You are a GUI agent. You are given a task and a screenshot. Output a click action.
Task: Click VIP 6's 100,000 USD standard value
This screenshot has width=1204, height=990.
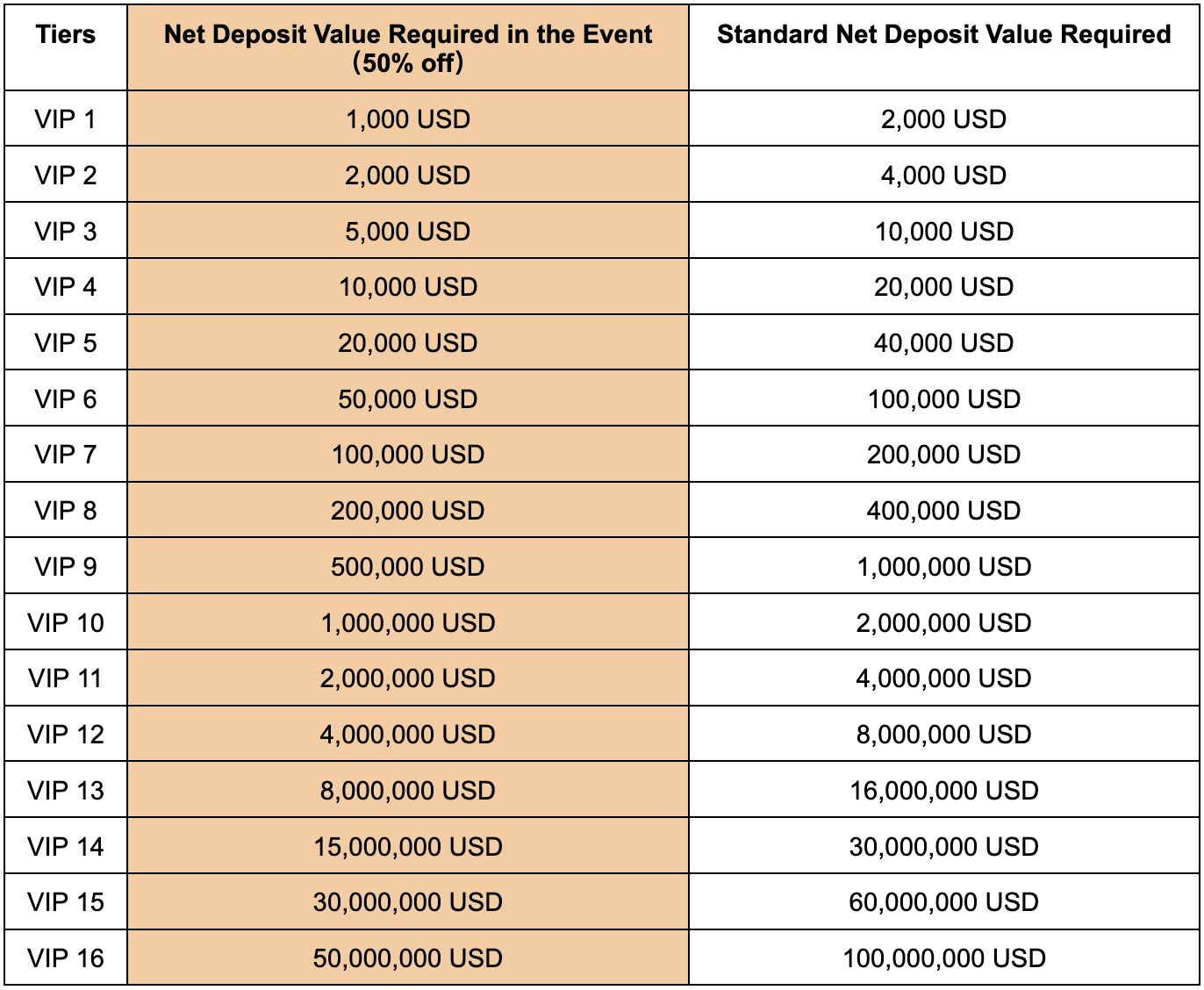[x=943, y=399]
